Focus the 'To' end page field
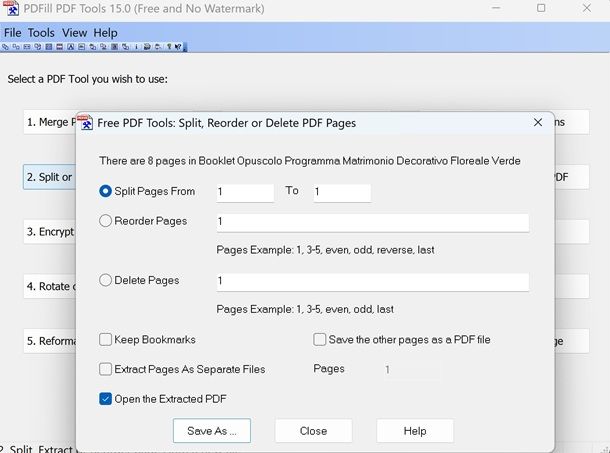The height and width of the screenshot is (453, 610). 342,193
